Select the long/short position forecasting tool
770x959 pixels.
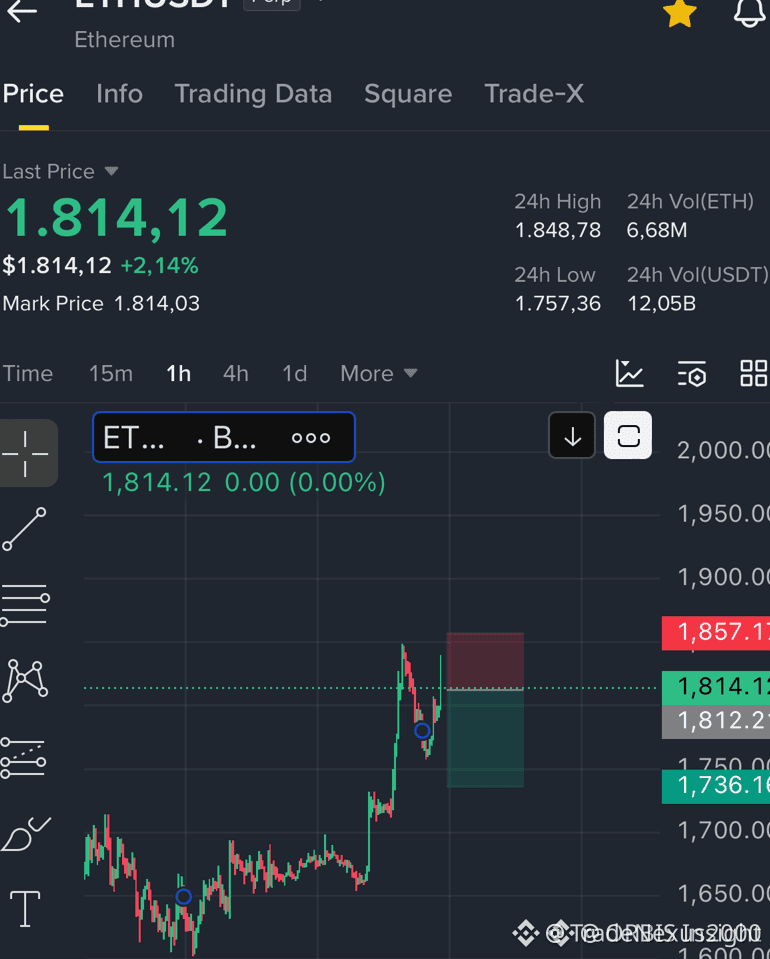pyautogui.click(x=23, y=758)
